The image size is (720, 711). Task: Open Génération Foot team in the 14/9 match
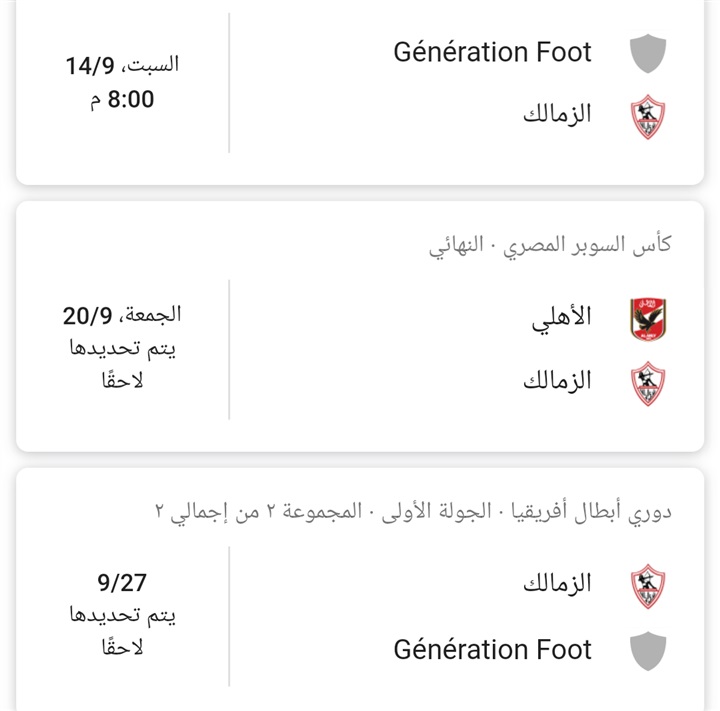pyautogui.click(x=492, y=52)
